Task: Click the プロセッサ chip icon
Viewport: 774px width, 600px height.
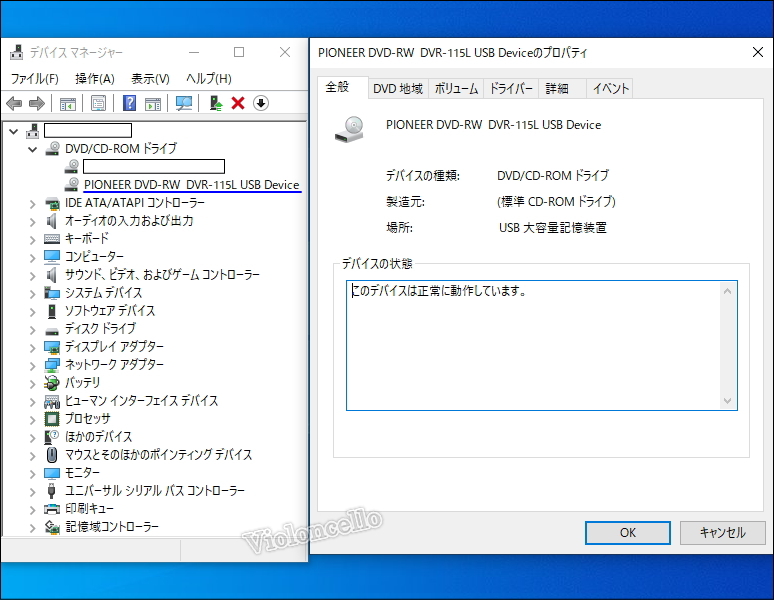Action: pyautogui.click(x=52, y=418)
